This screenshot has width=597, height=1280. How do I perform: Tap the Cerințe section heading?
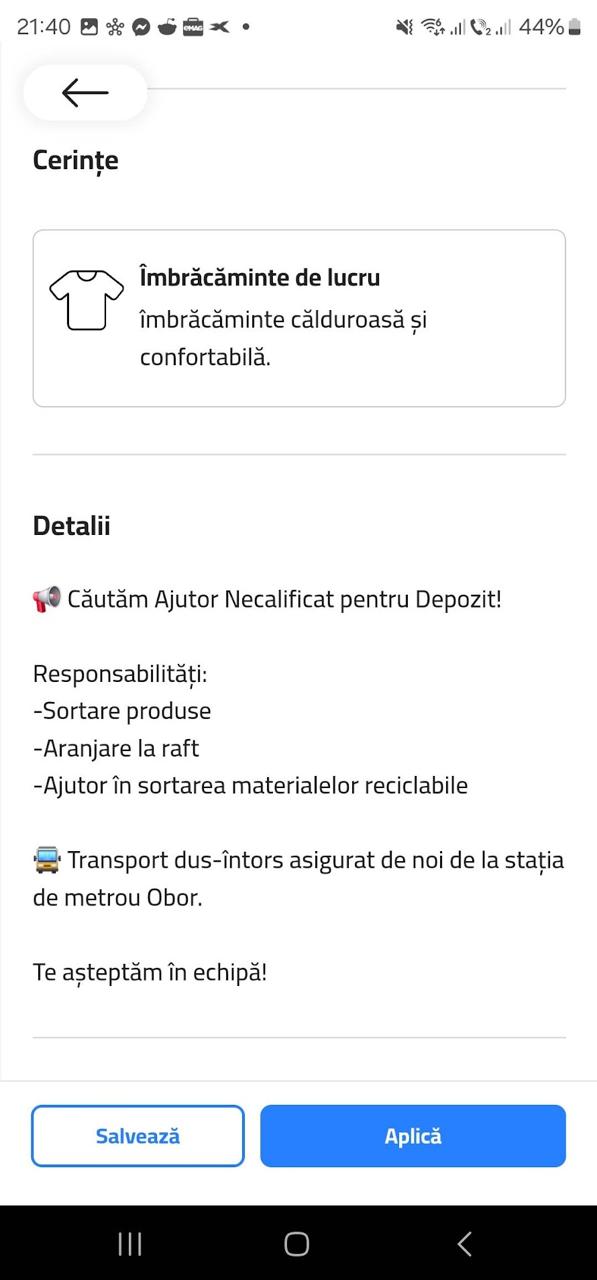[76, 160]
